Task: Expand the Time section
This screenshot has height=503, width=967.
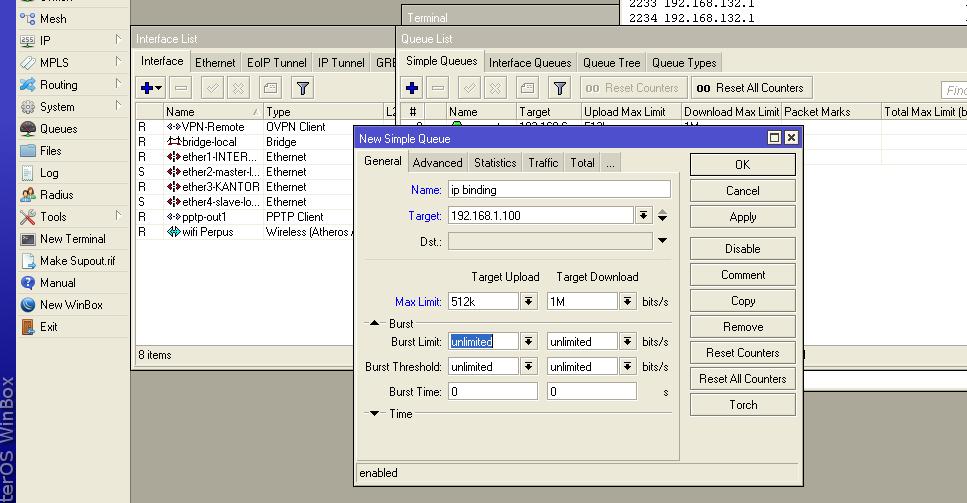Action: (374, 414)
